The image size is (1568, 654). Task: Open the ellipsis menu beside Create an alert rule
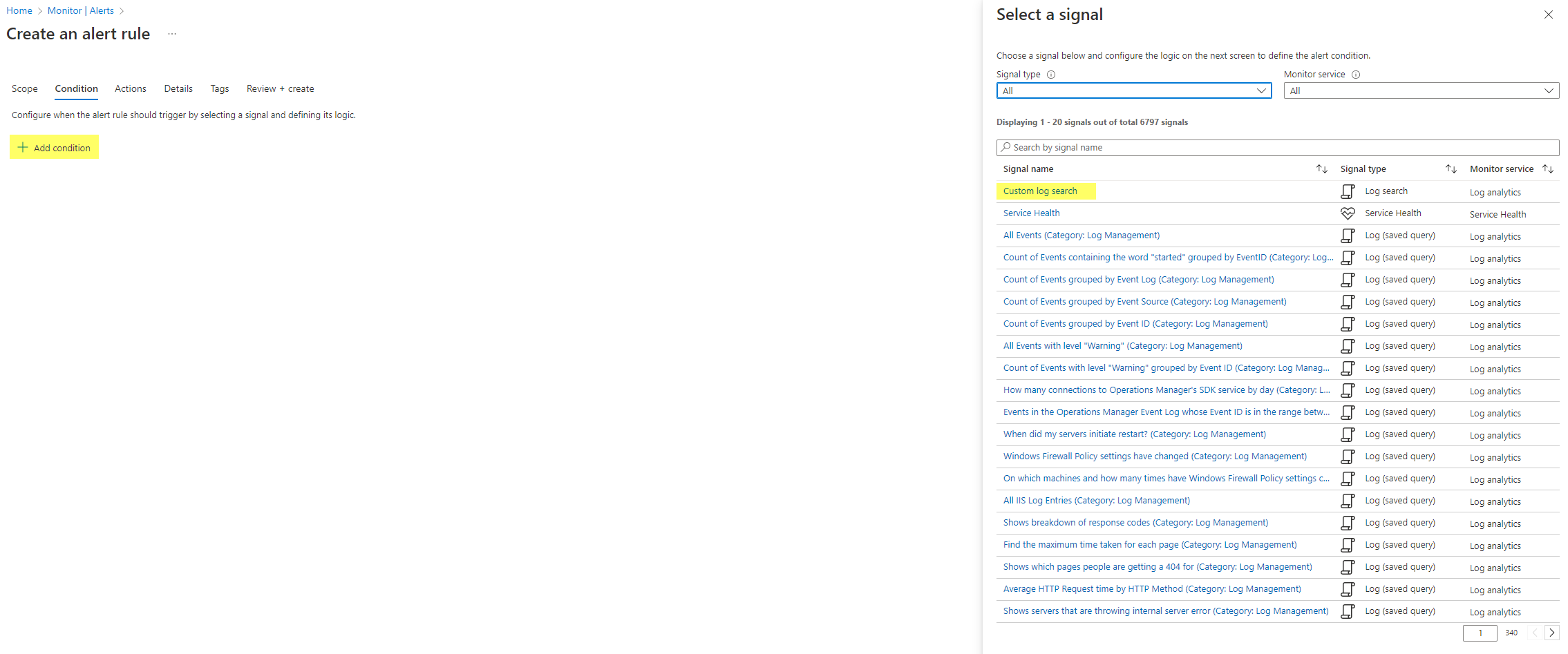[x=172, y=34]
